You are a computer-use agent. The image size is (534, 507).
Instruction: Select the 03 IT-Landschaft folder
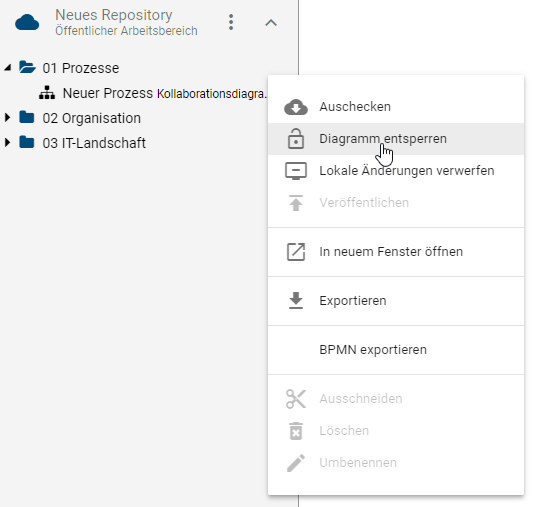tap(94, 143)
